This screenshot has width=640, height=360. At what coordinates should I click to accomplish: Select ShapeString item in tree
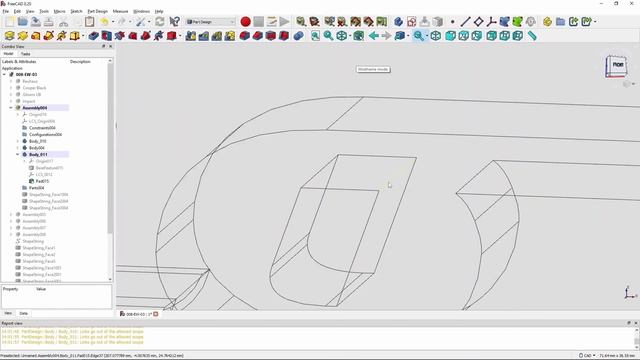click(x=33, y=241)
